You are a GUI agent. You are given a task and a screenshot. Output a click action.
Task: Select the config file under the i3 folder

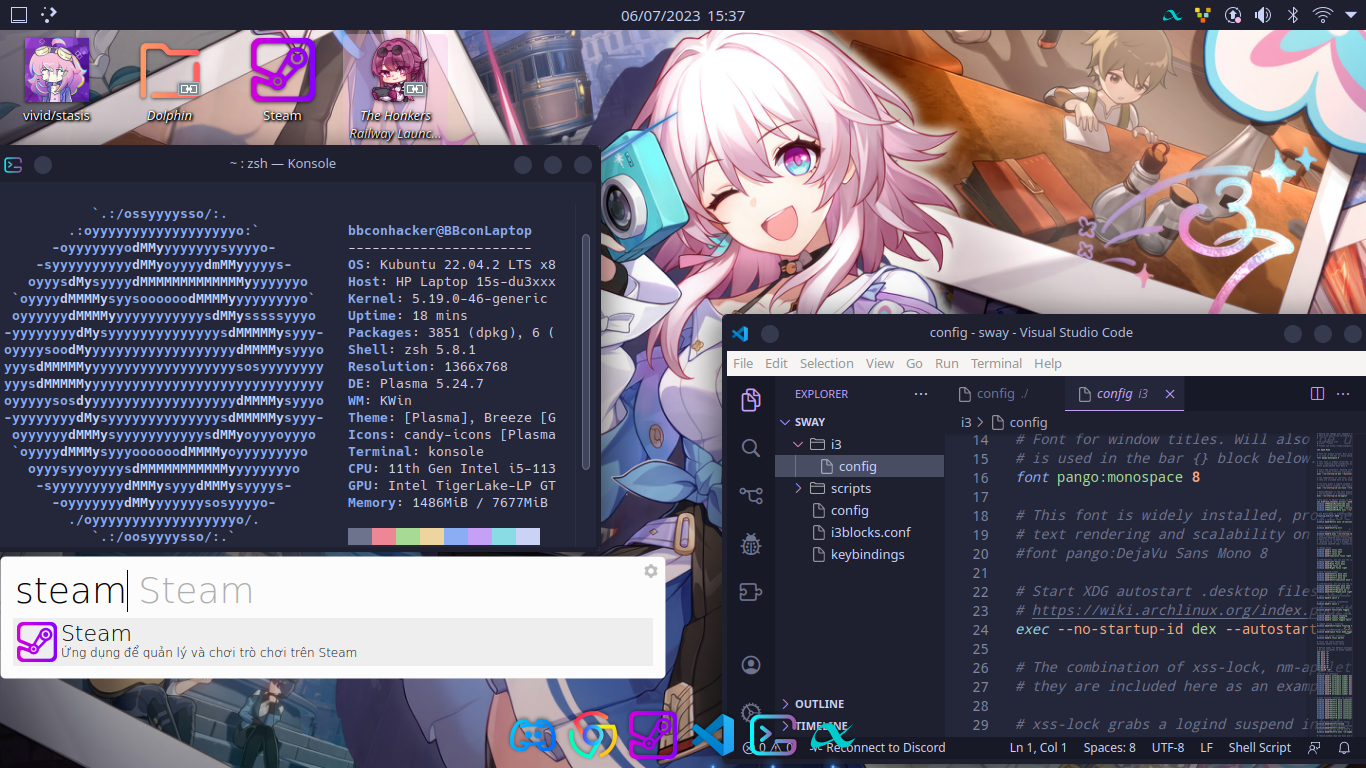click(860, 466)
